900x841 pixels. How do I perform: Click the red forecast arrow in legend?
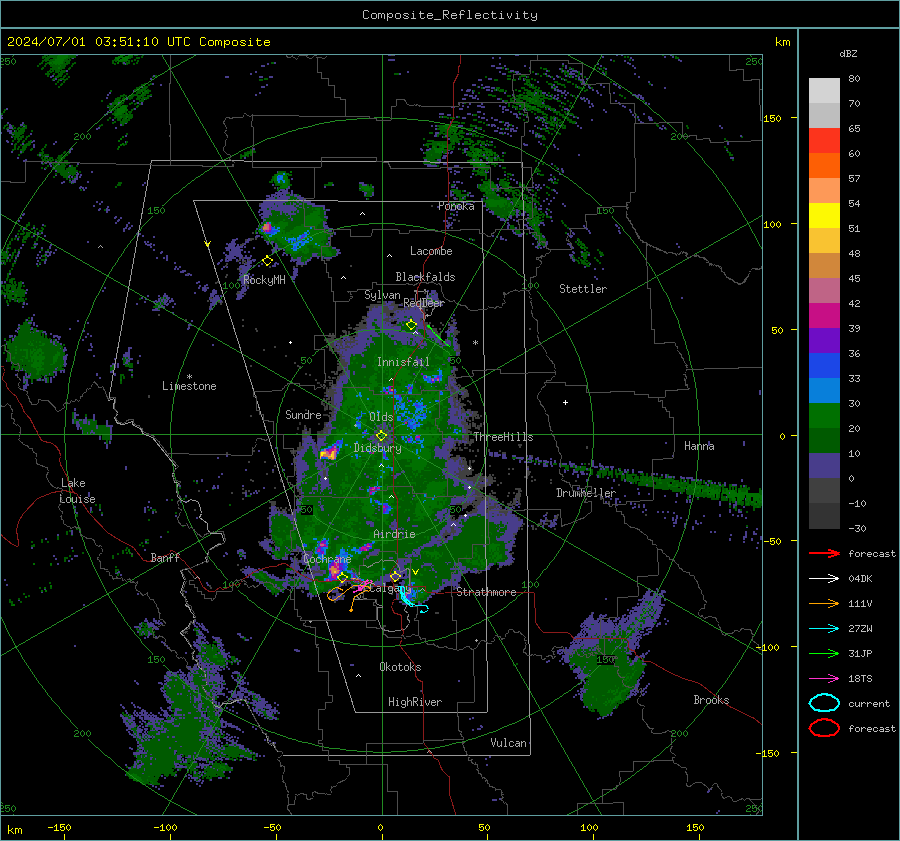pos(824,553)
